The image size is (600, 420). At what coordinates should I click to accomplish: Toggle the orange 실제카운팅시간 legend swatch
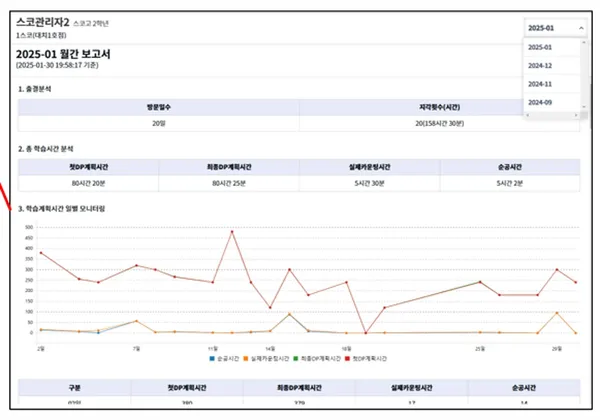point(246,359)
